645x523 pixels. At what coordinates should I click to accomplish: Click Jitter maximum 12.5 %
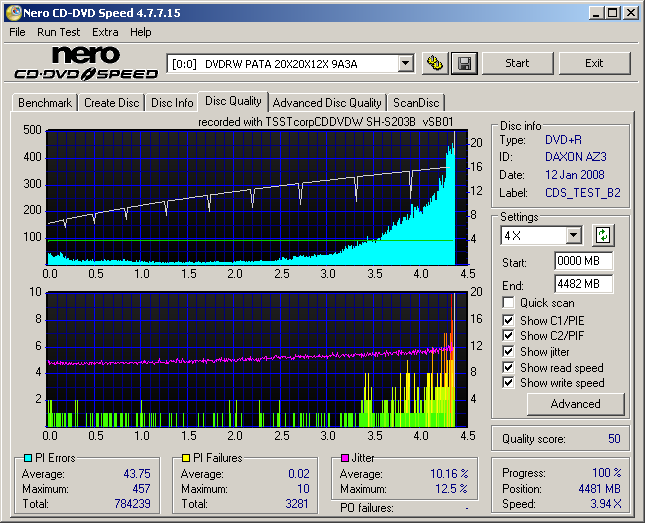(x=452, y=488)
